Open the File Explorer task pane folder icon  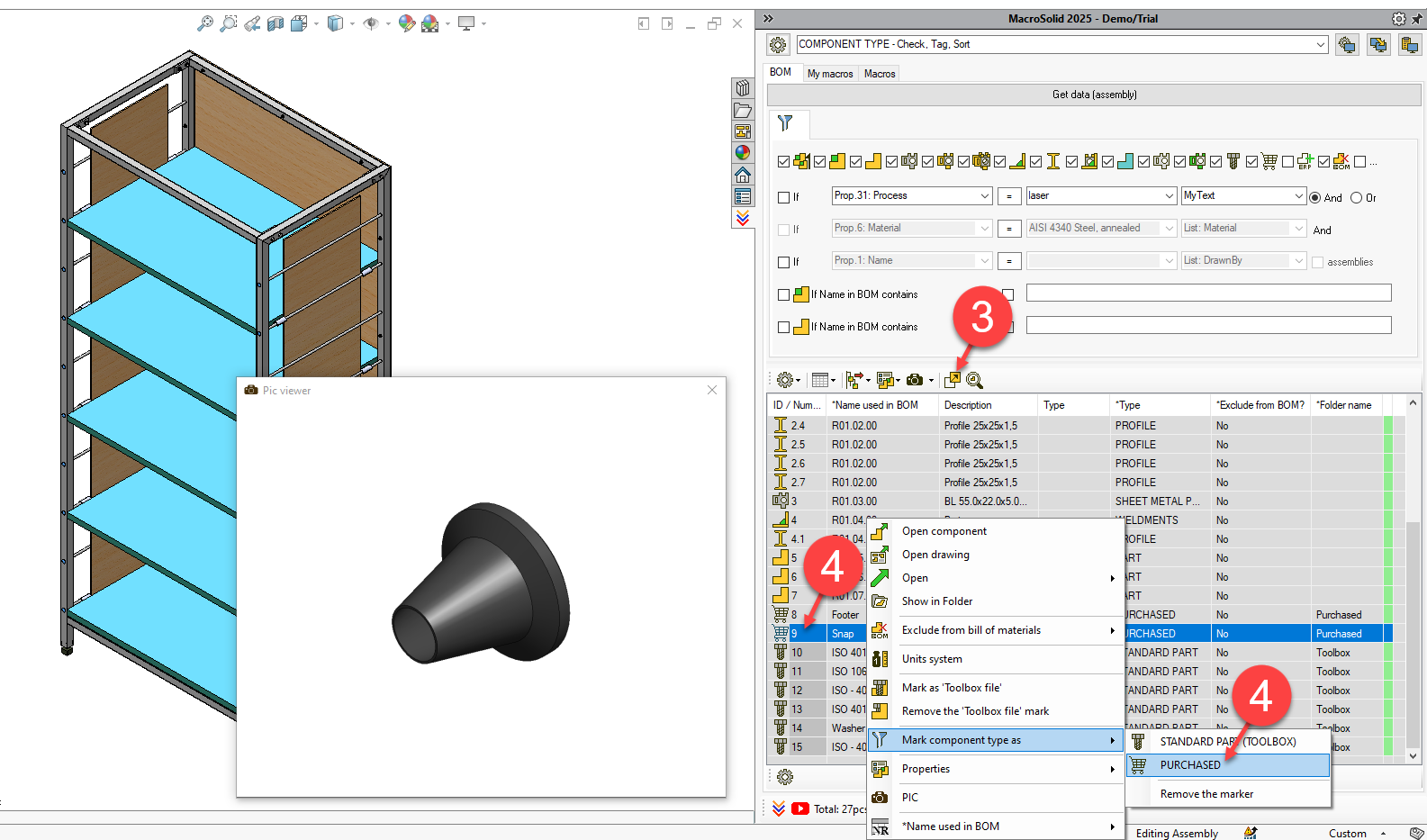point(743,110)
